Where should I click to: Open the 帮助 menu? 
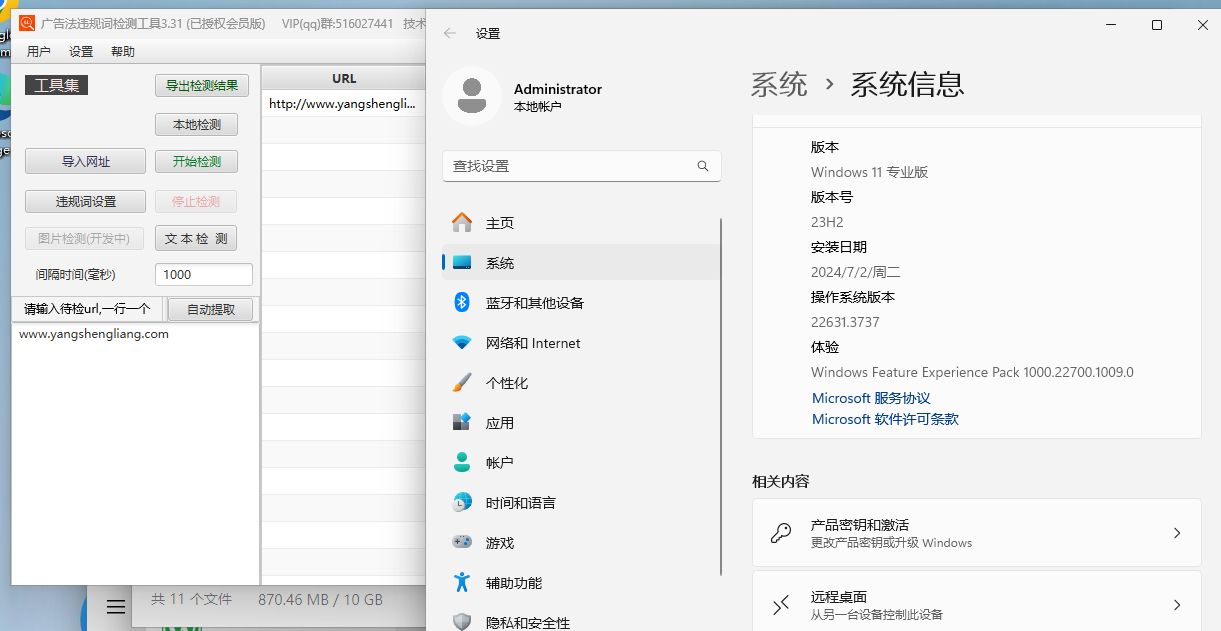pos(123,52)
